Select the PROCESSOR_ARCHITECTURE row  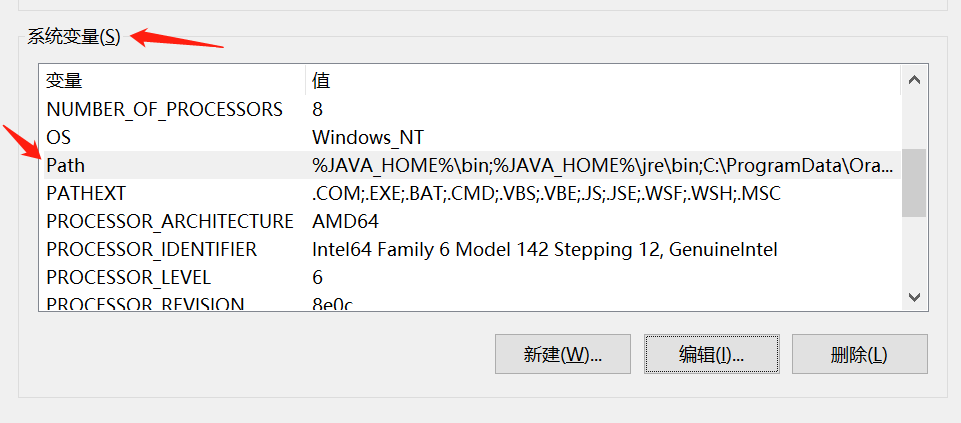170,221
